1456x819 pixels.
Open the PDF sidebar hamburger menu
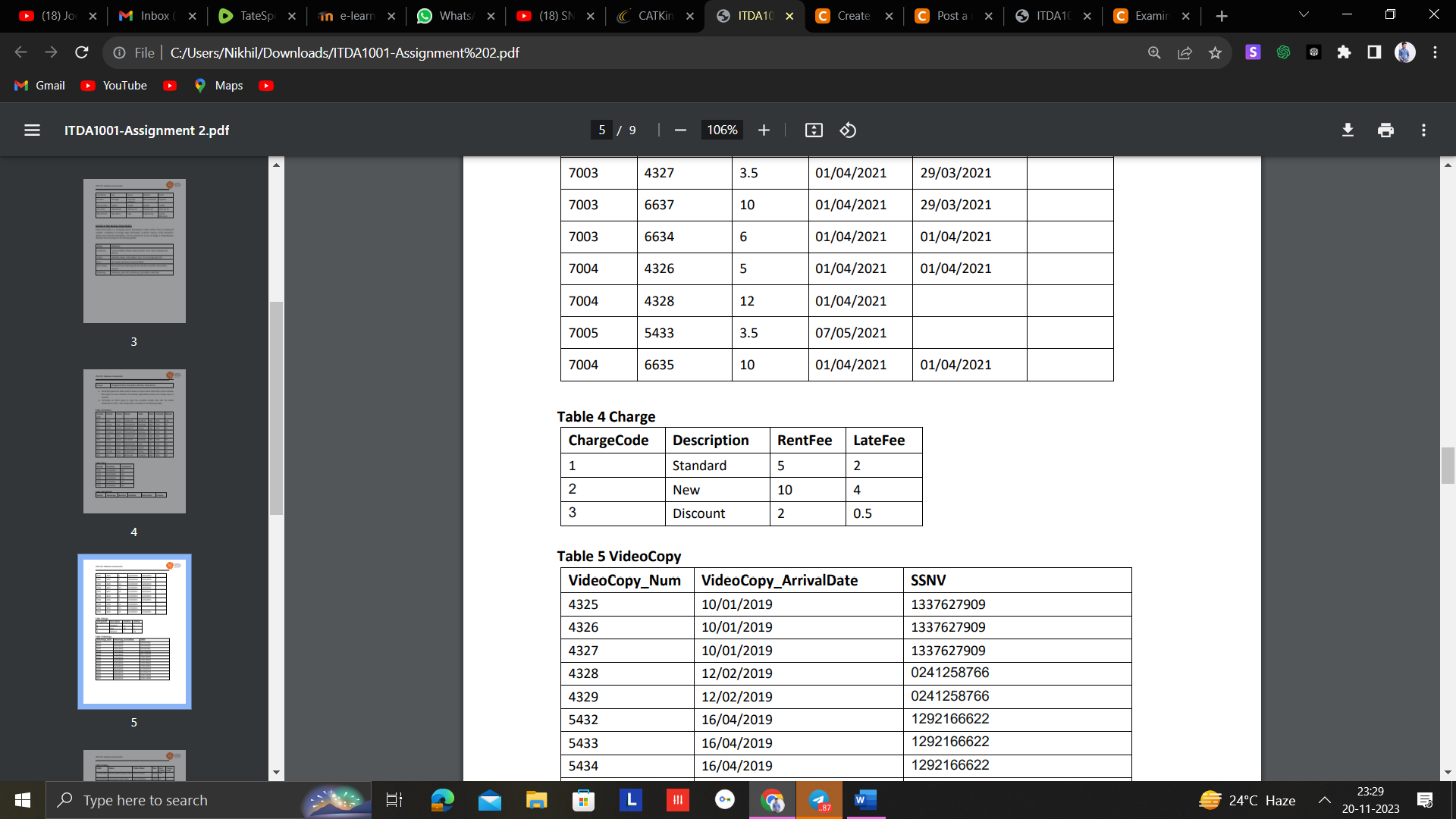coord(32,130)
